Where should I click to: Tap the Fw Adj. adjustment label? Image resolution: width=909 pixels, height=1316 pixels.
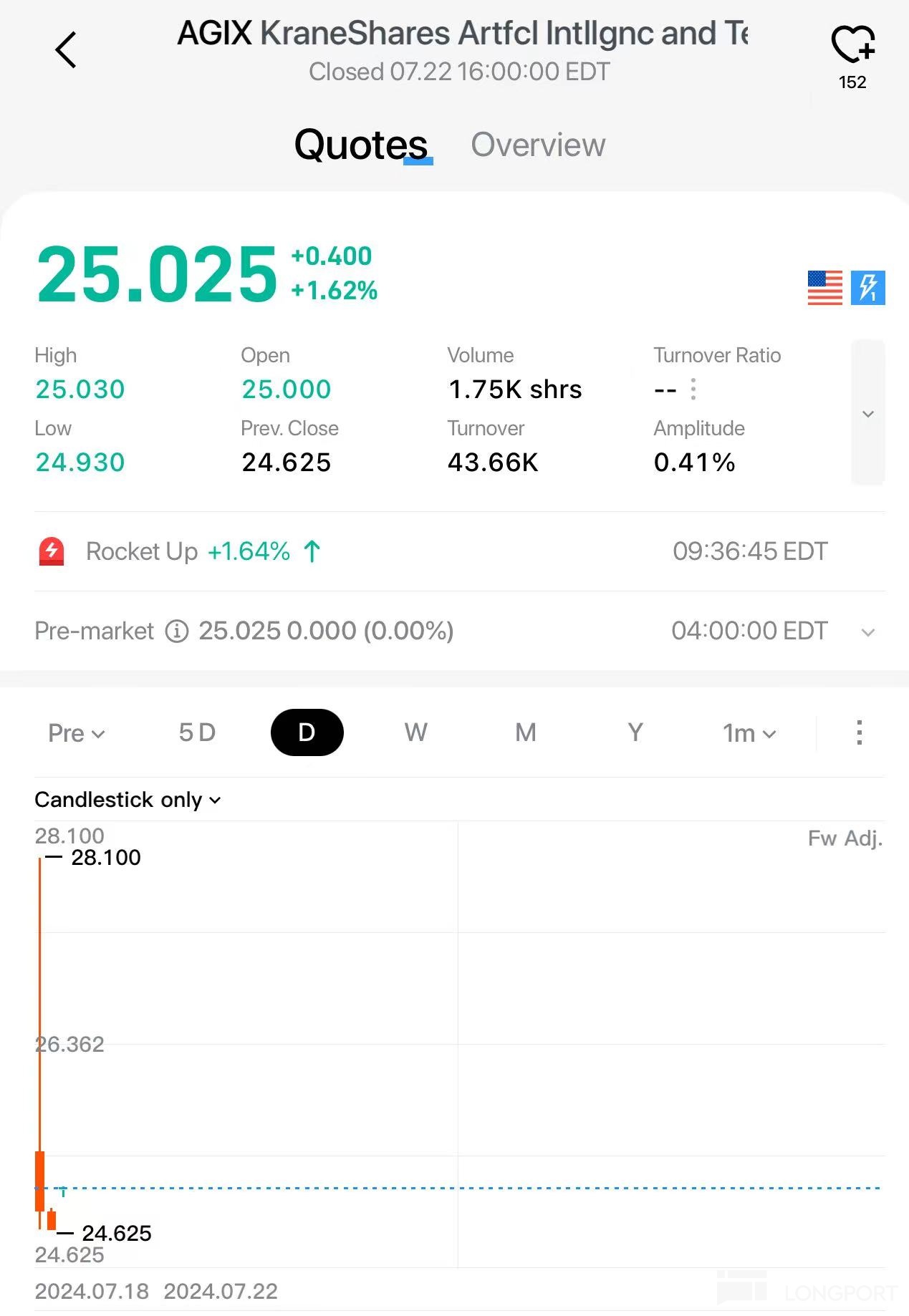845,838
